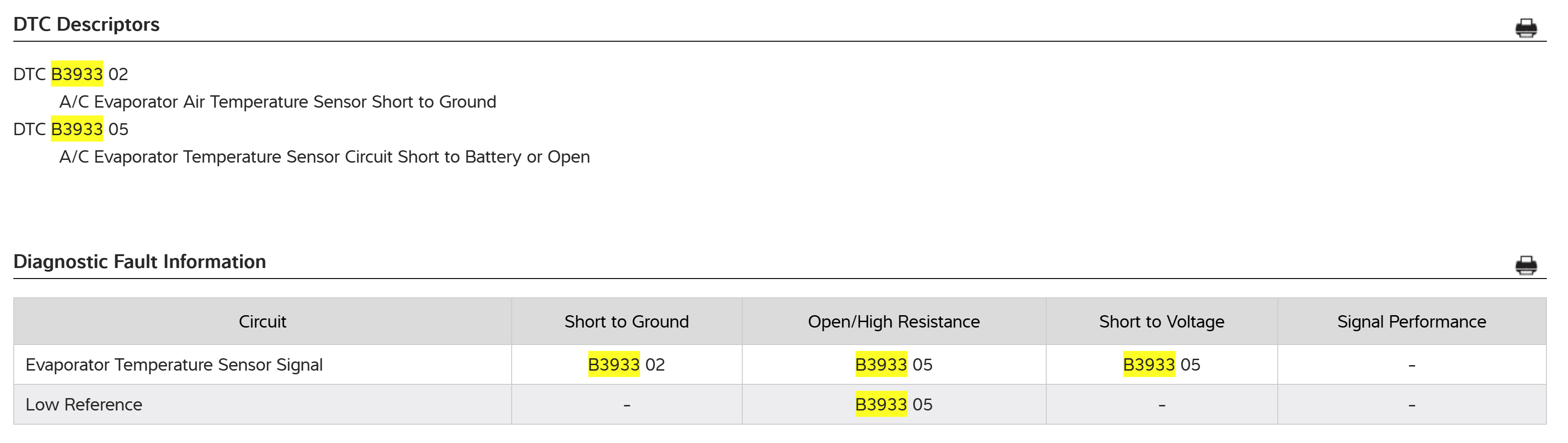Select the Low Reference row label

point(84,405)
